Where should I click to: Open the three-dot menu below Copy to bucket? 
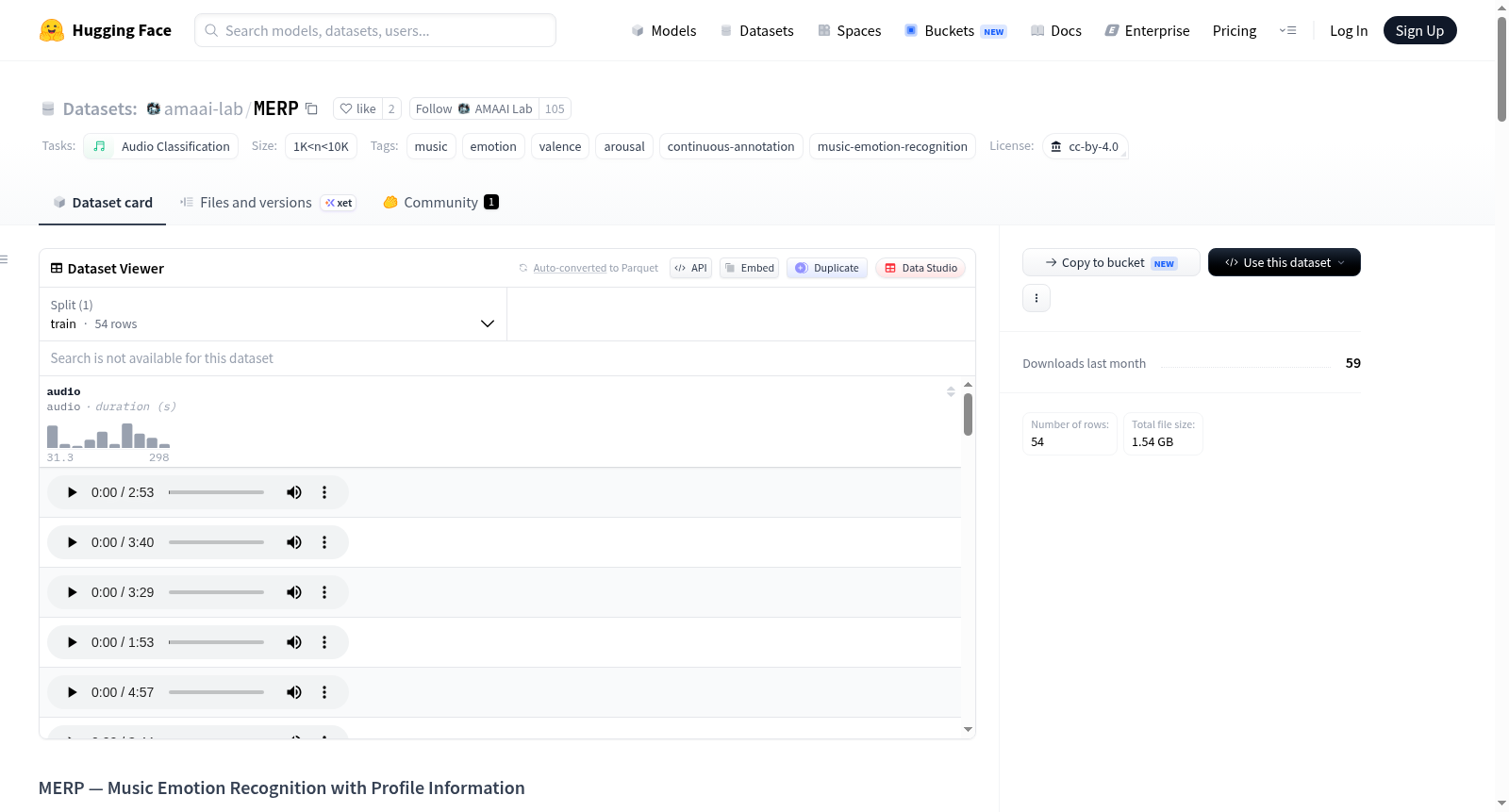tap(1036, 298)
